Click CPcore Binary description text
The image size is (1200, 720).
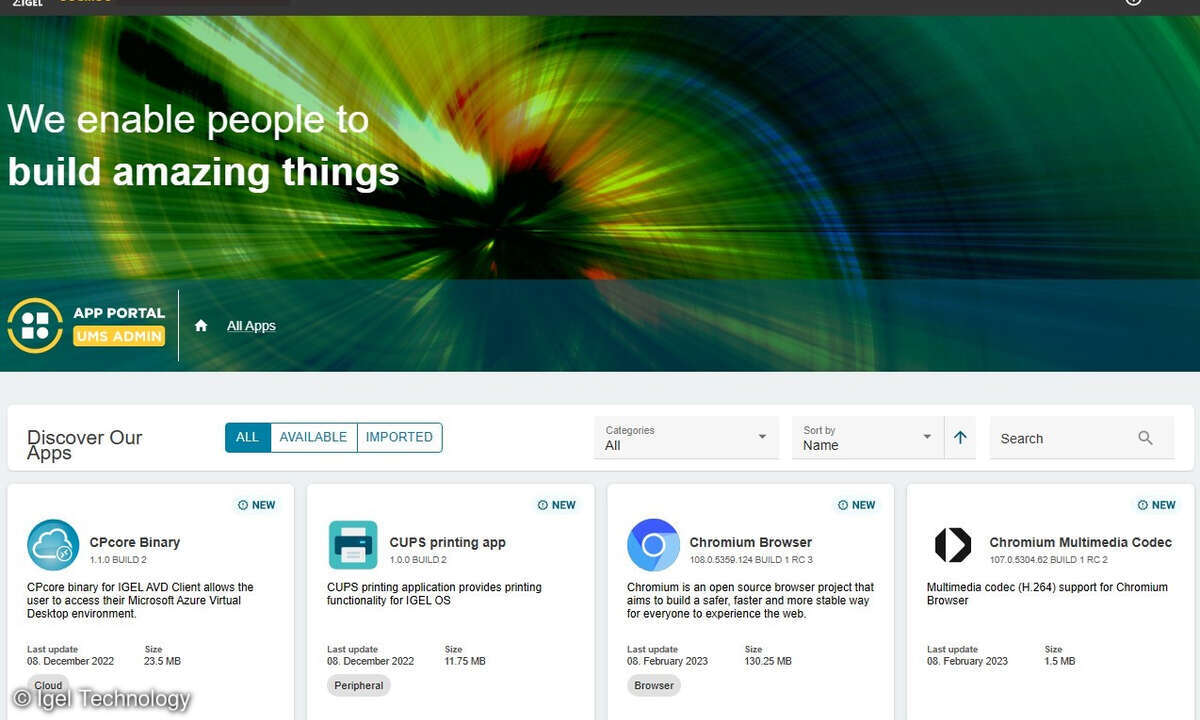141,600
